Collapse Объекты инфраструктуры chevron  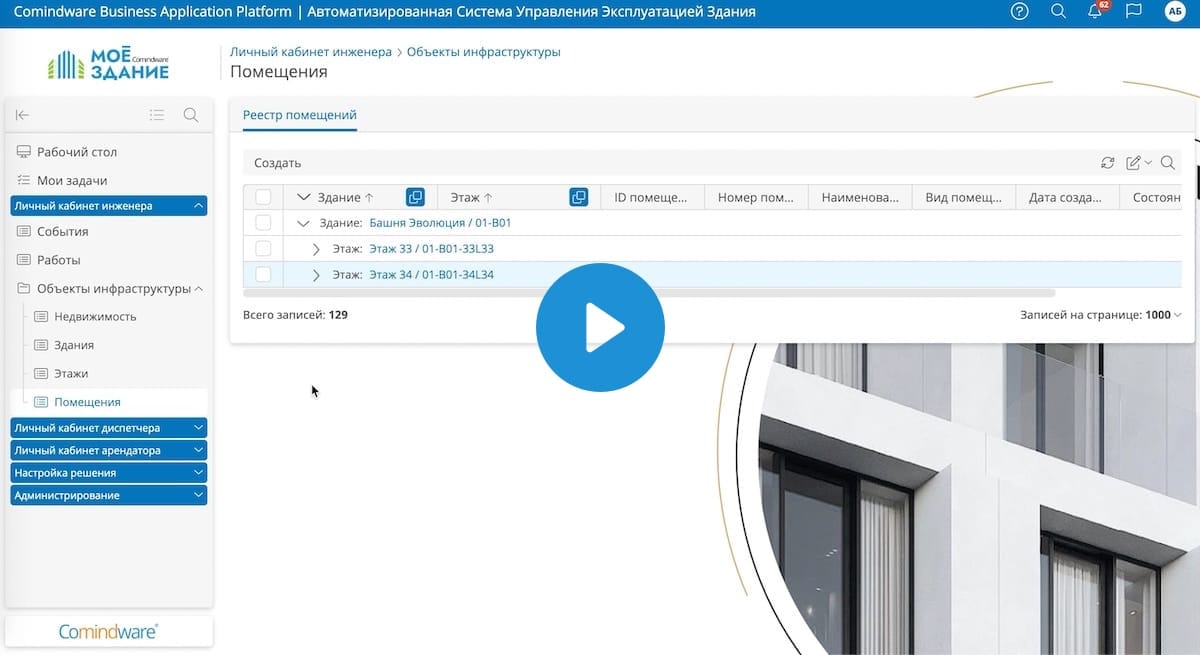pyautogui.click(x=199, y=289)
